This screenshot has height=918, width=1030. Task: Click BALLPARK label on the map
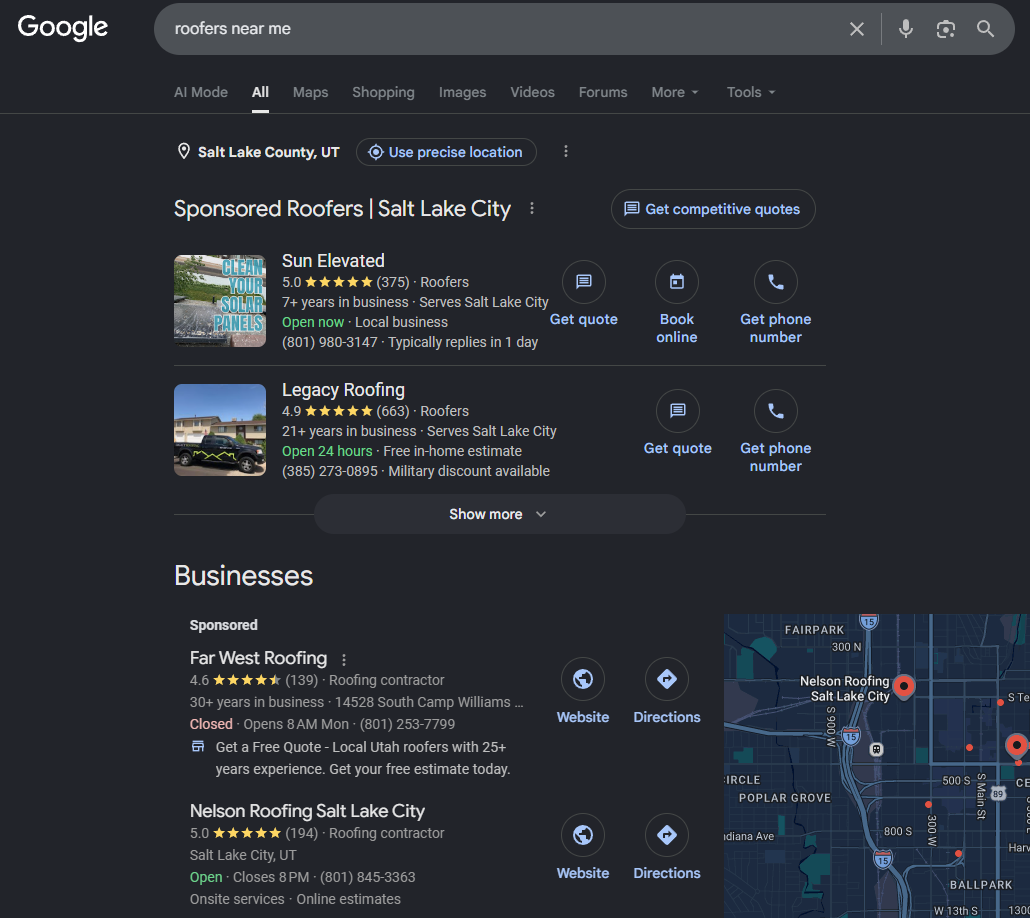pos(981,884)
